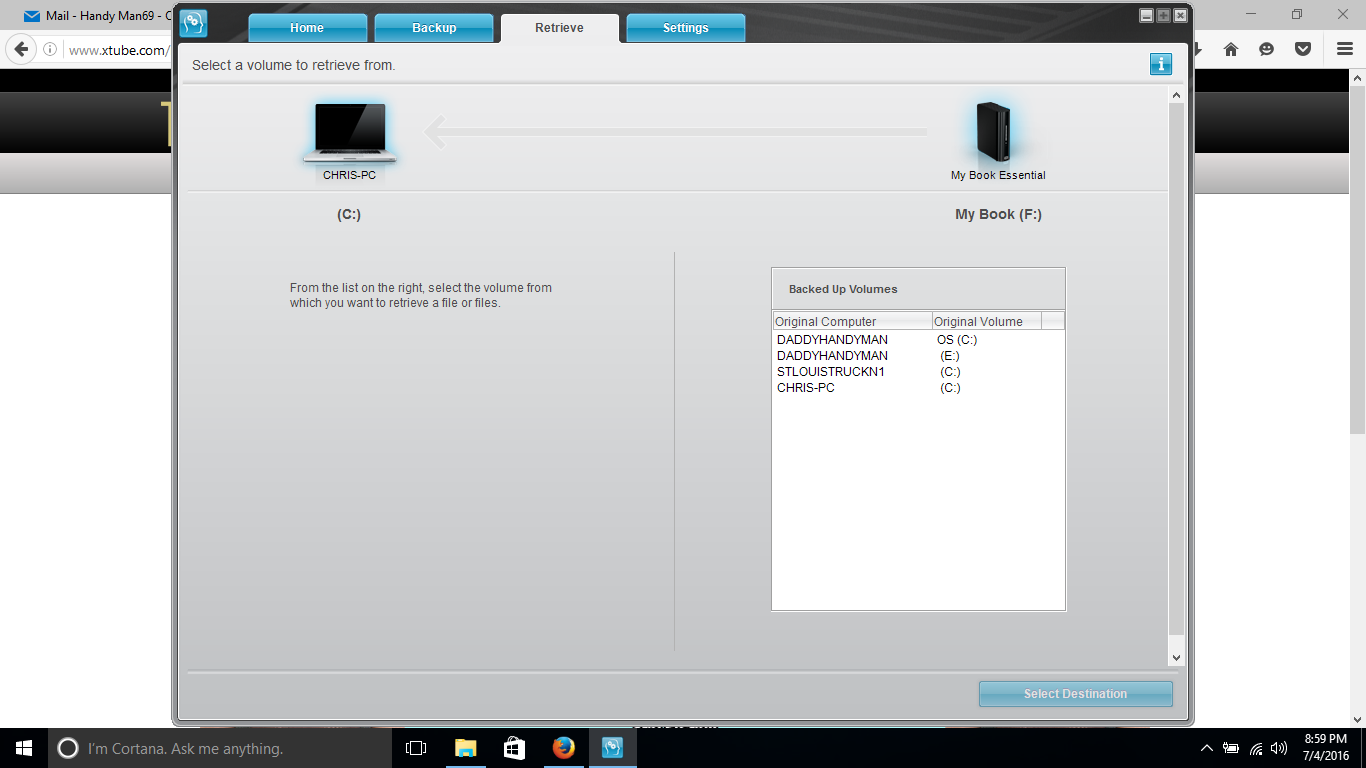Click the Select Destination button
Image resolution: width=1366 pixels, height=768 pixels.
click(1075, 694)
